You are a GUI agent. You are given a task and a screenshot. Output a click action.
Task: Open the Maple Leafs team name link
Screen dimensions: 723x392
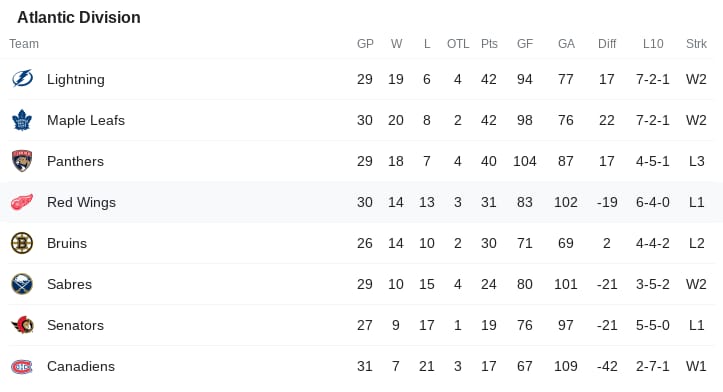(x=86, y=120)
